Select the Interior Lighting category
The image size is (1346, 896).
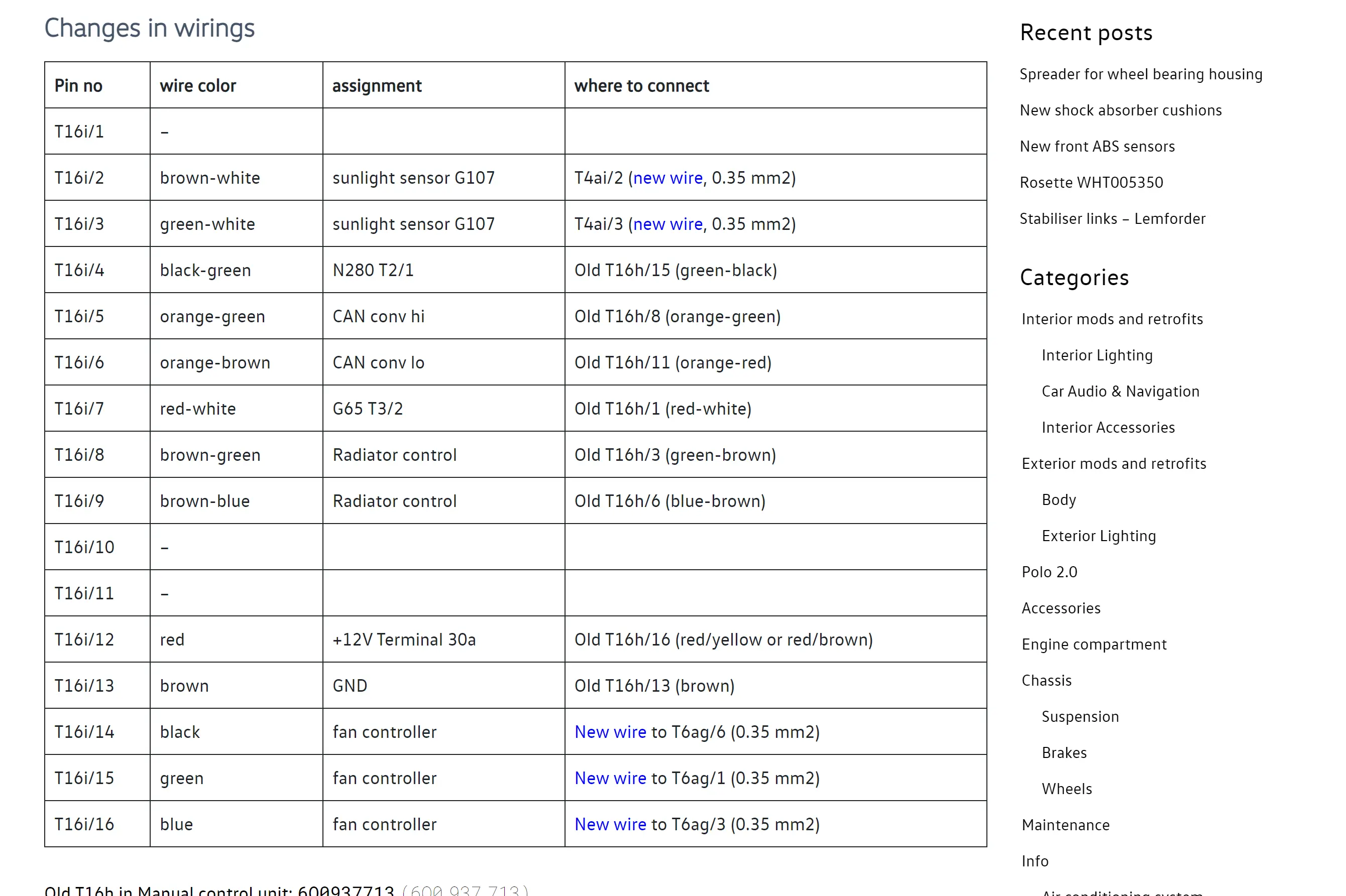click(1097, 355)
